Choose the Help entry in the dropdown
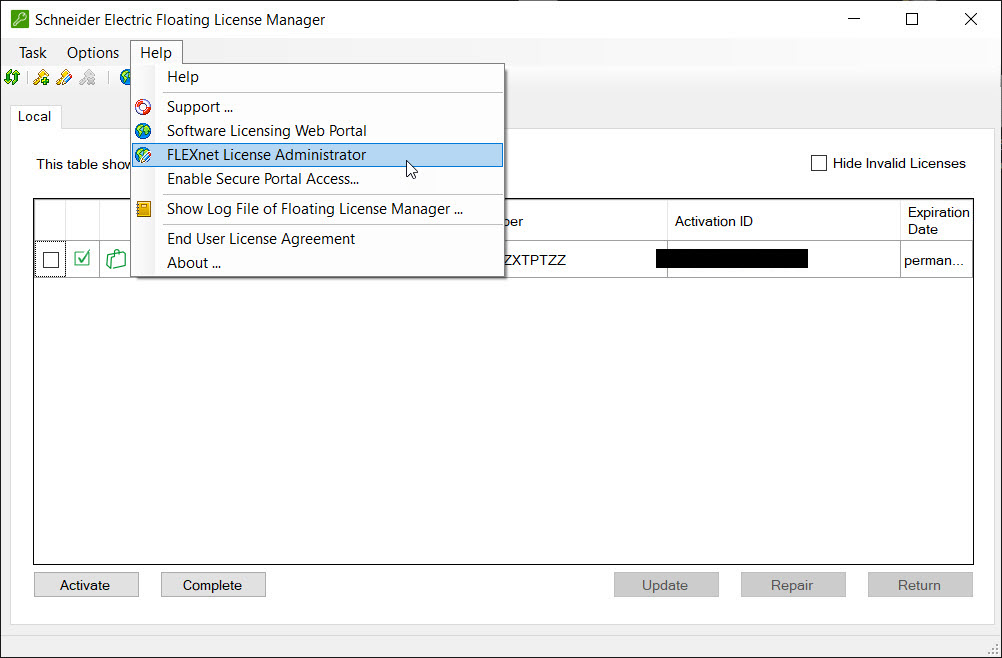The width and height of the screenshot is (1002, 658). tap(318, 77)
